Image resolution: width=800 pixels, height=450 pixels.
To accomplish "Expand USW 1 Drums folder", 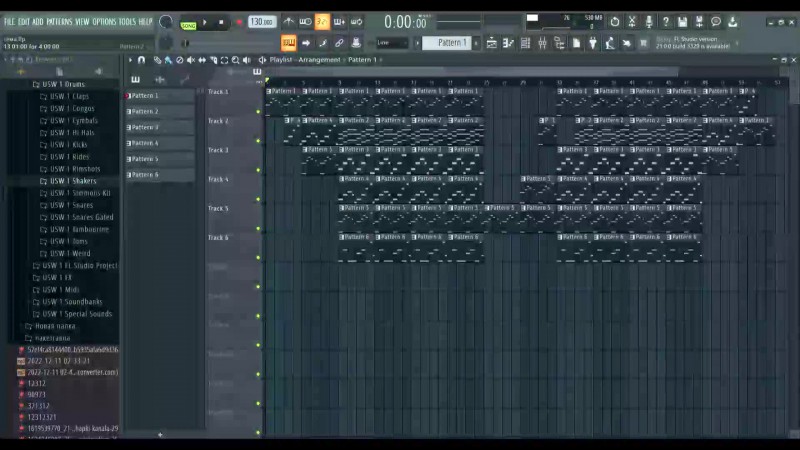I will coord(59,84).
